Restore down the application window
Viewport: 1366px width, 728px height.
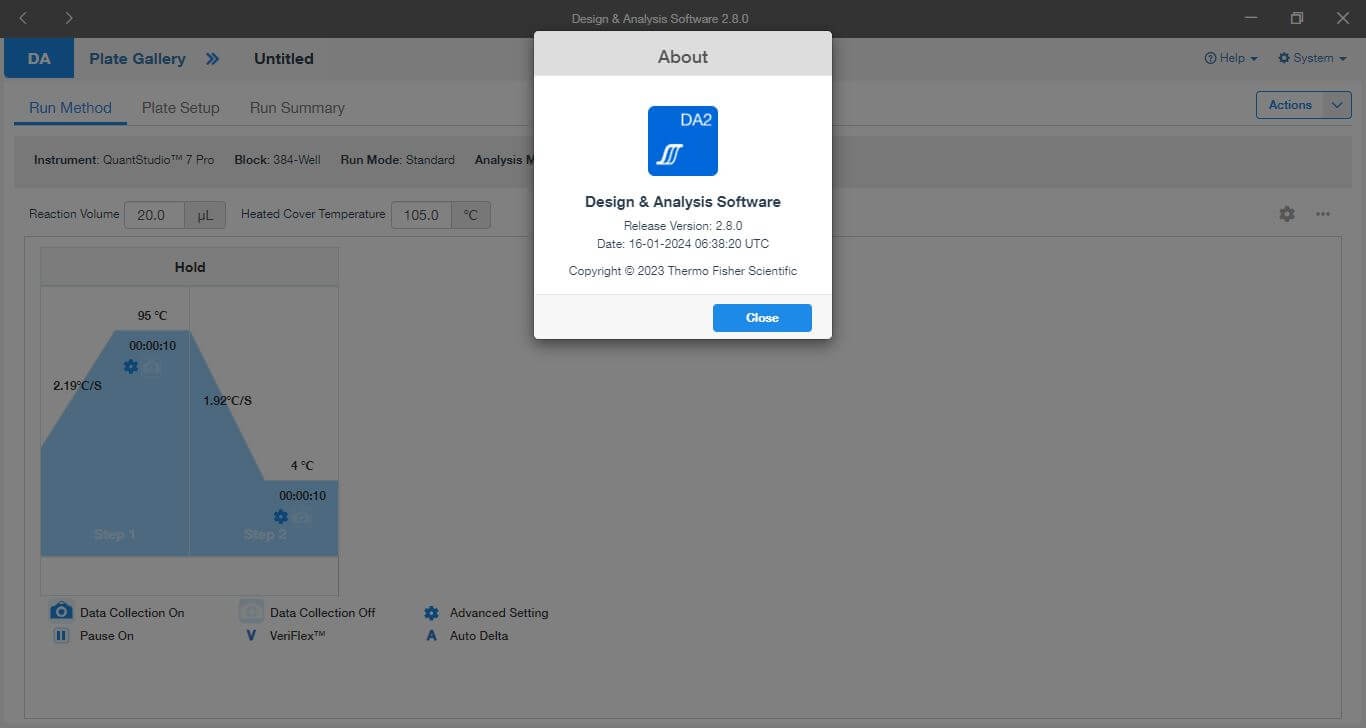tap(1297, 18)
